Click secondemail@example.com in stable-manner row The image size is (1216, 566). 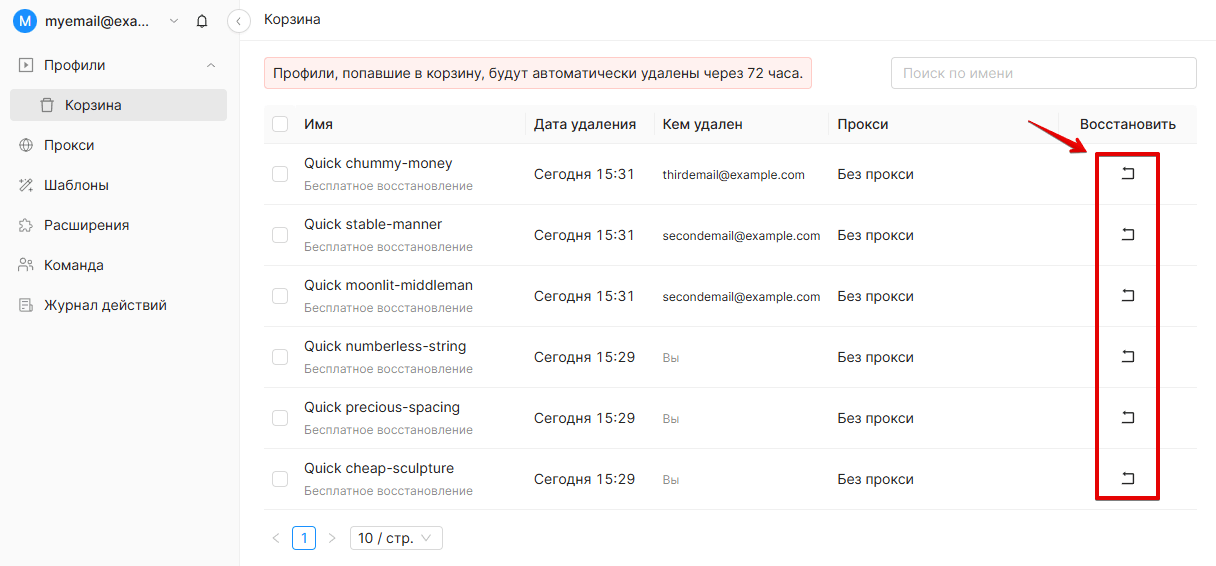pyautogui.click(x=741, y=235)
